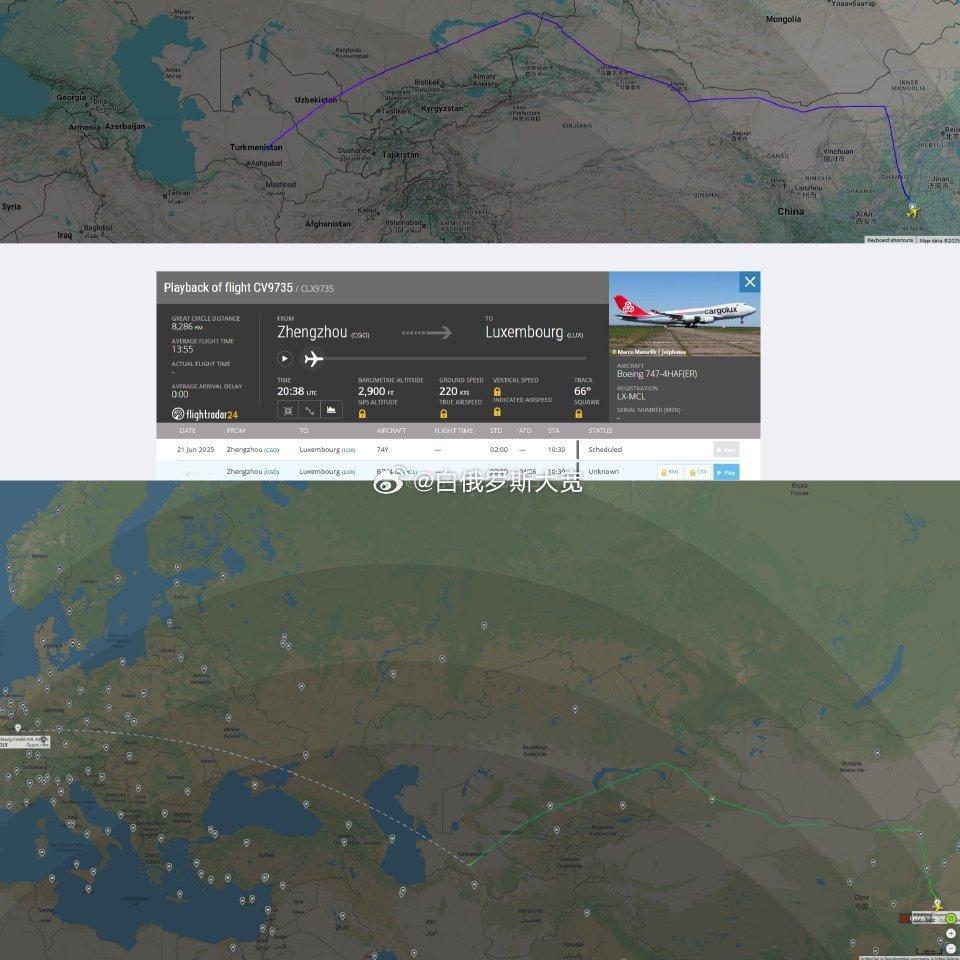Click the airport pin where the dashed route ends
Viewport: 960px width, 960px height.
click(x=17, y=728)
